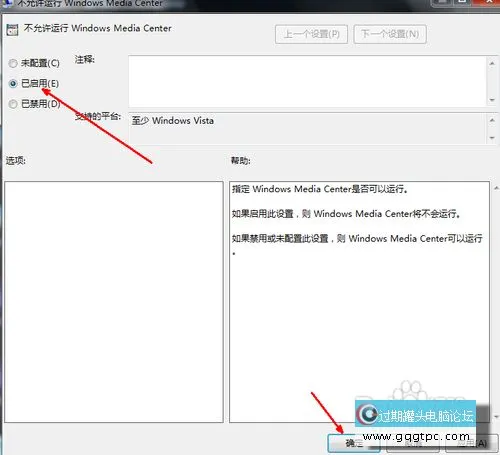This screenshot has height=455, width=500.
Task: Select the 已启用(E) radio button
Action: [x=13, y=83]
